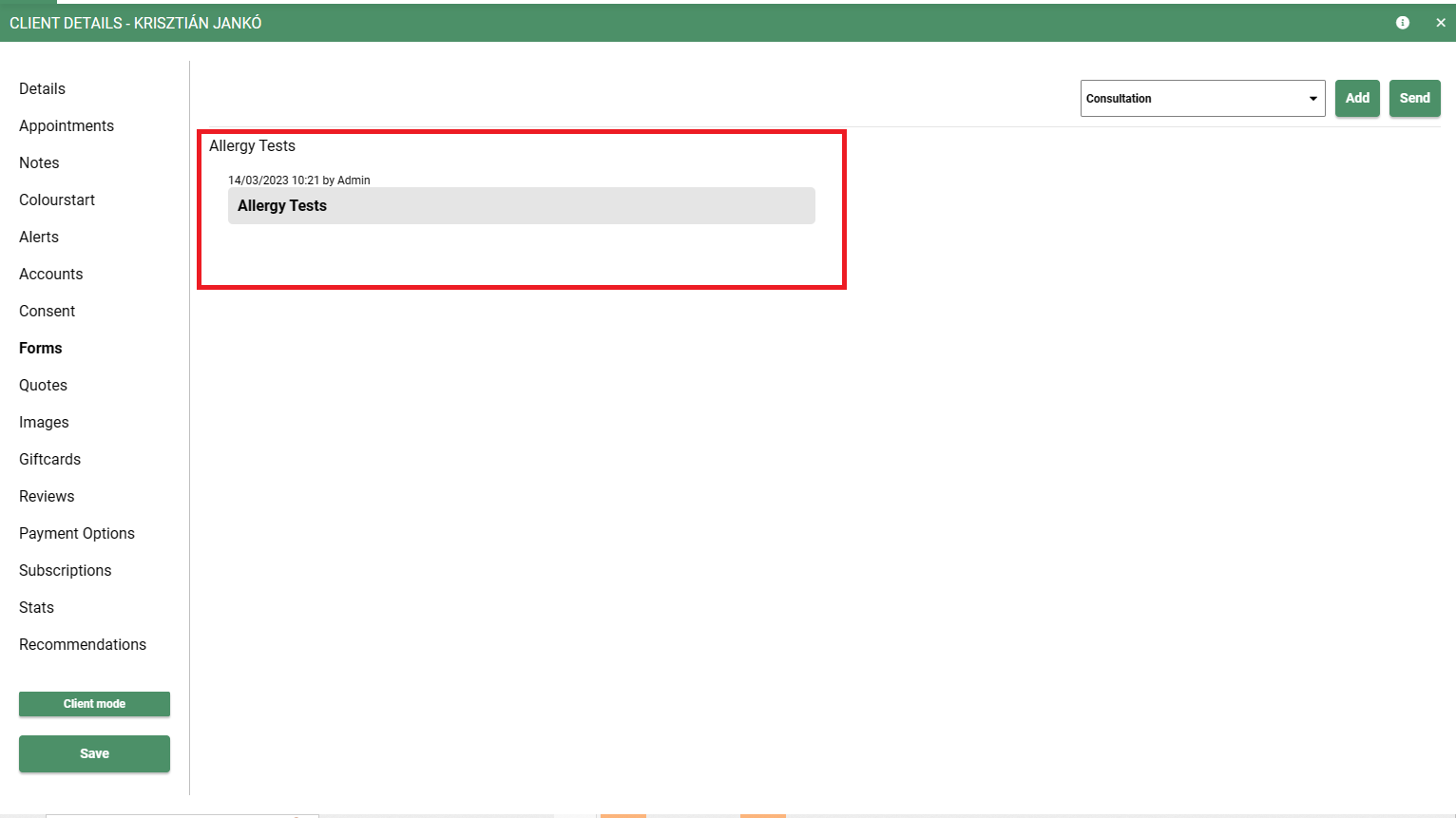This screenshot has width=1456, height=818.
Task: Open the Colourstart section
Action: click(x=57, y=200)
